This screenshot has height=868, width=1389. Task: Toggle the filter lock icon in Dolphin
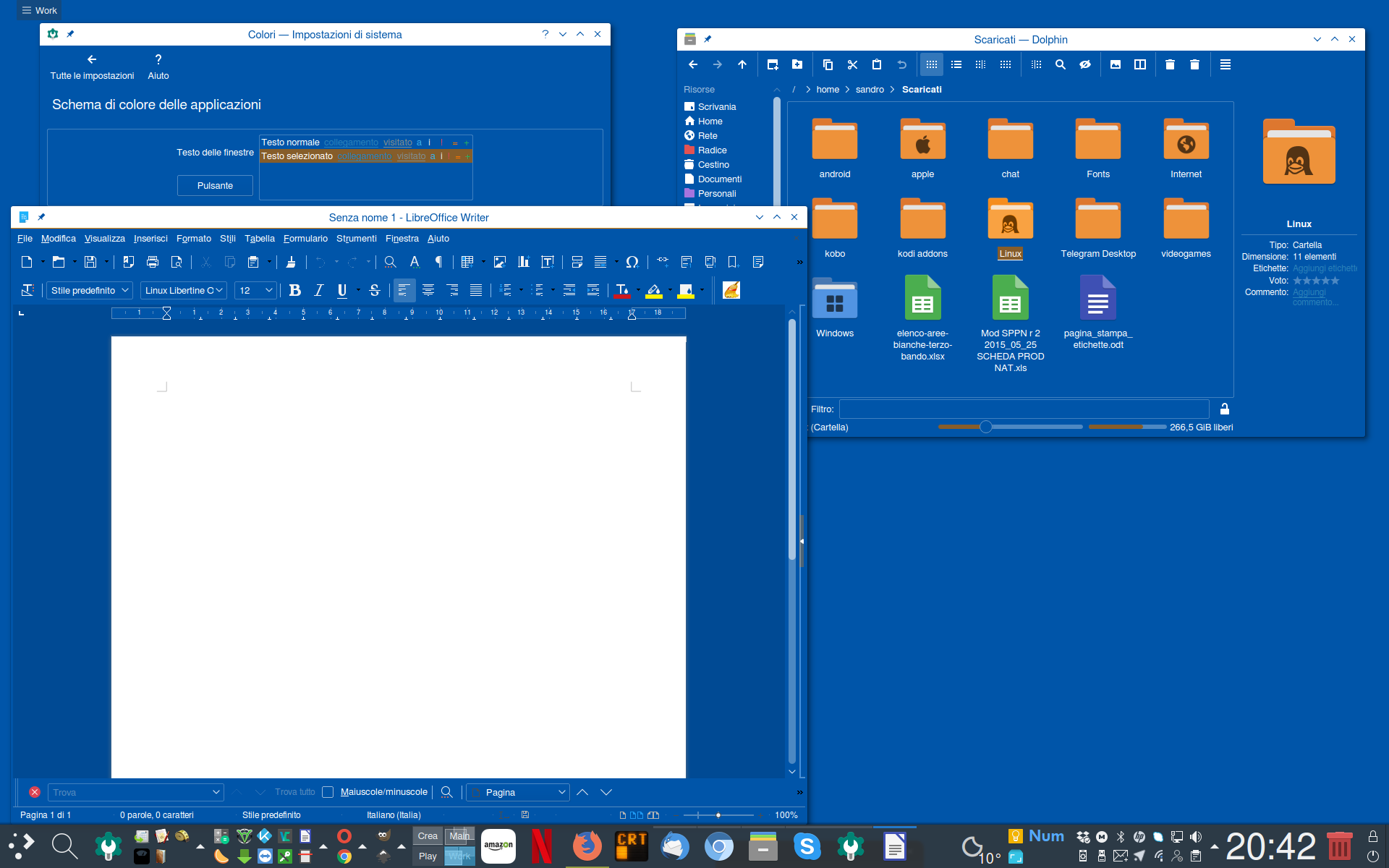tap(1224, 409)
